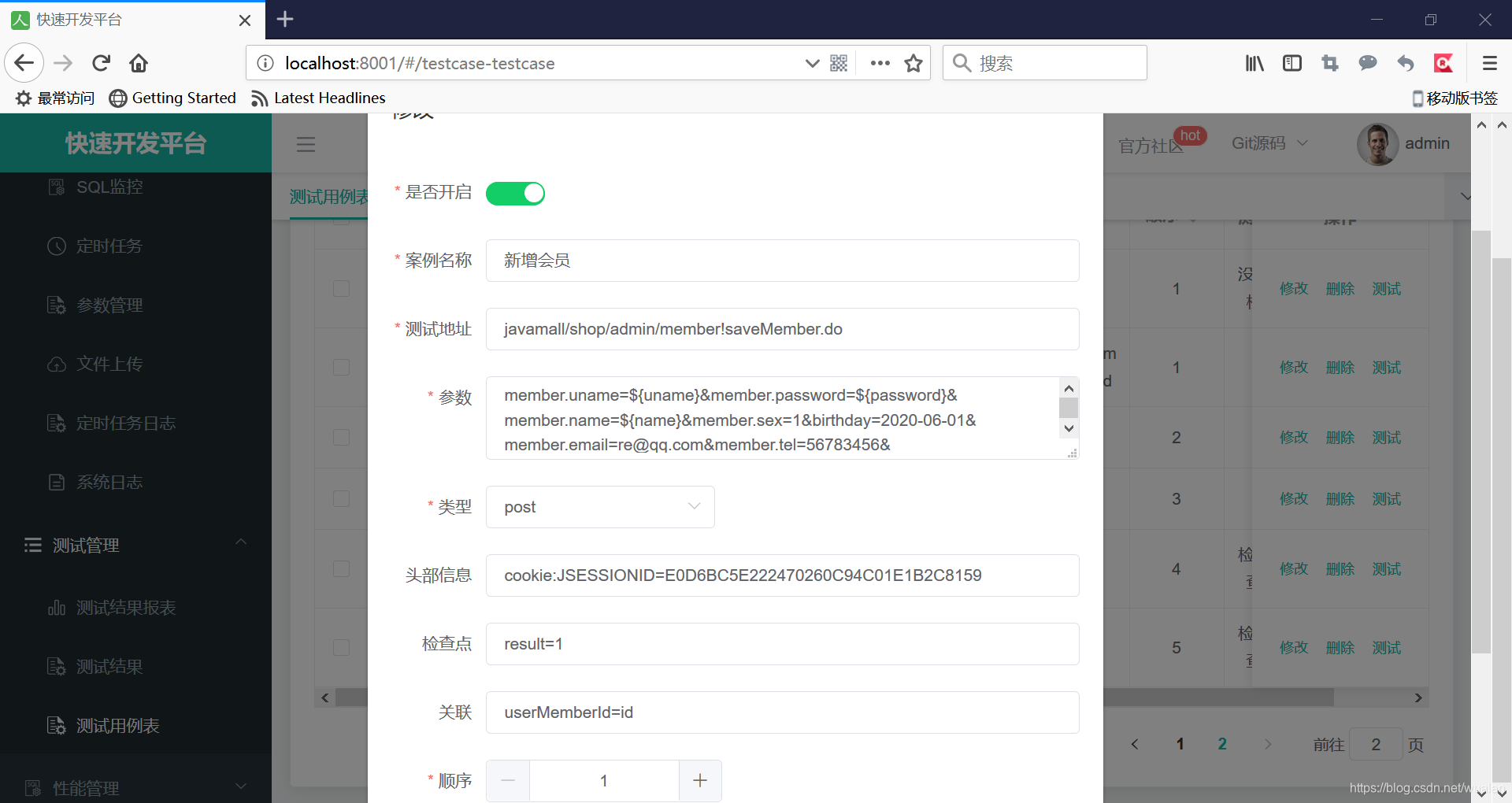Click the up arrow of the 参数 textarea scrollbar

pos(1069,388)
